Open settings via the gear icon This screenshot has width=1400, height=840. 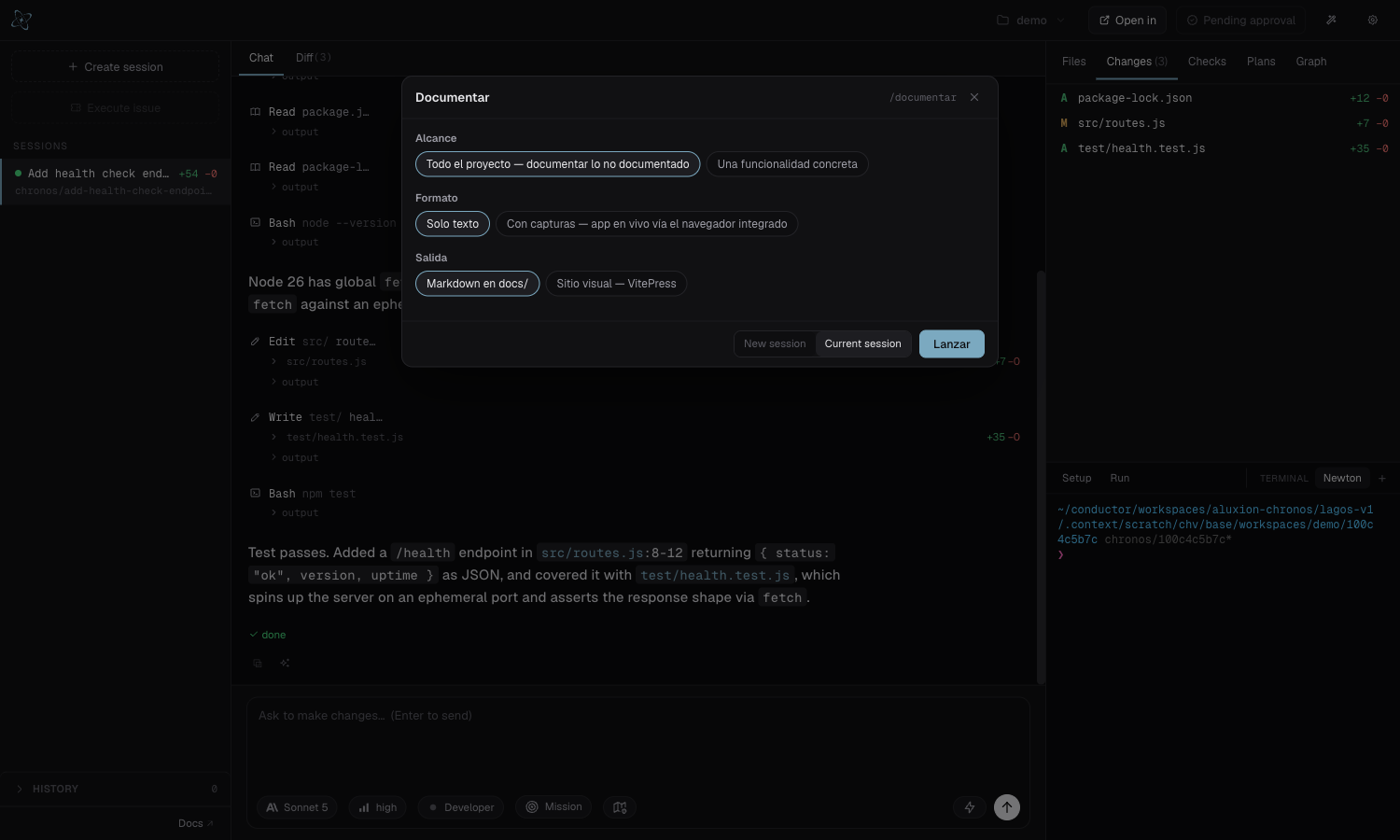coord(1373,20)
